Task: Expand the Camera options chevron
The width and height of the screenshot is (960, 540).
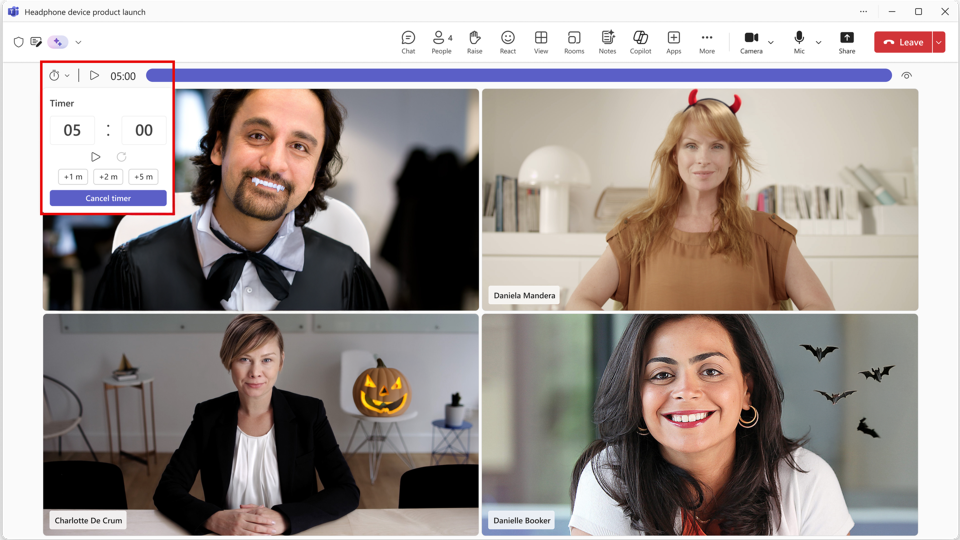Action: (x=771, y=42)
